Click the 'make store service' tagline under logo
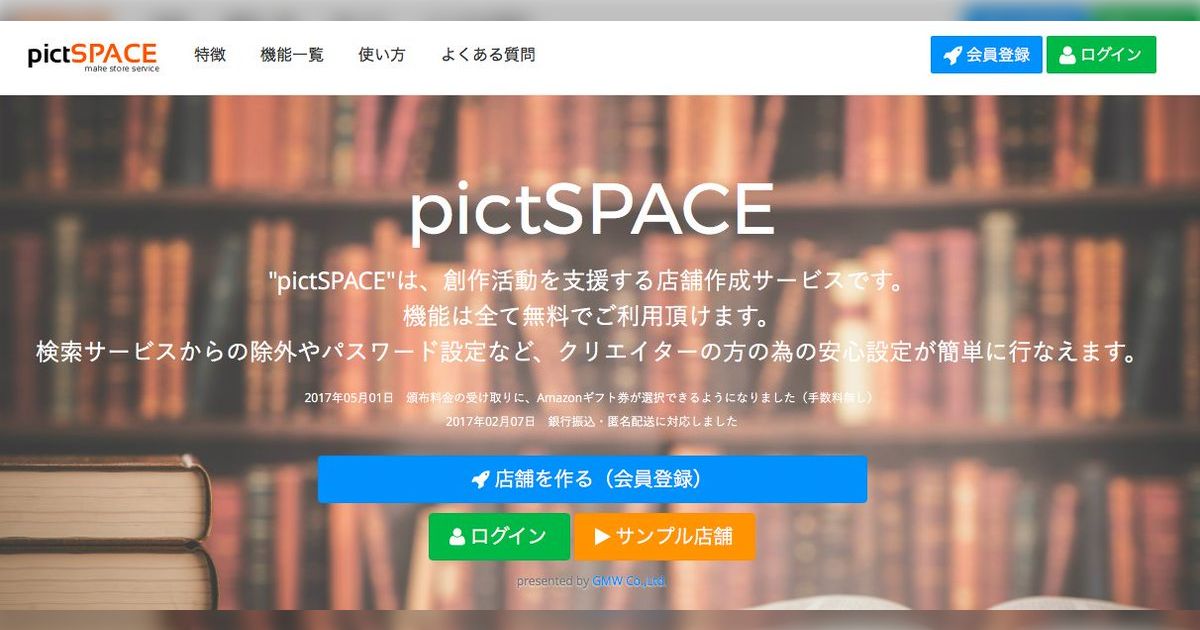This screenshot has height=630, width=1200. pyautogui.click(x=121, y=69)
